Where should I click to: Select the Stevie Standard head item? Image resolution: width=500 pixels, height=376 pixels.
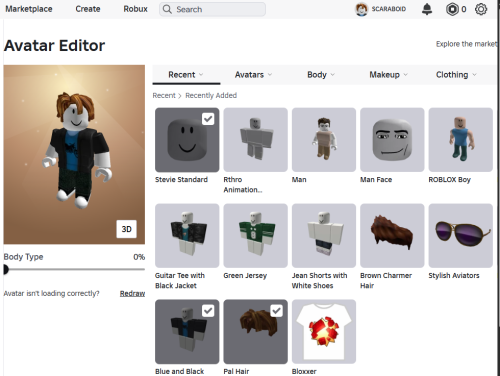pos(187,140)
